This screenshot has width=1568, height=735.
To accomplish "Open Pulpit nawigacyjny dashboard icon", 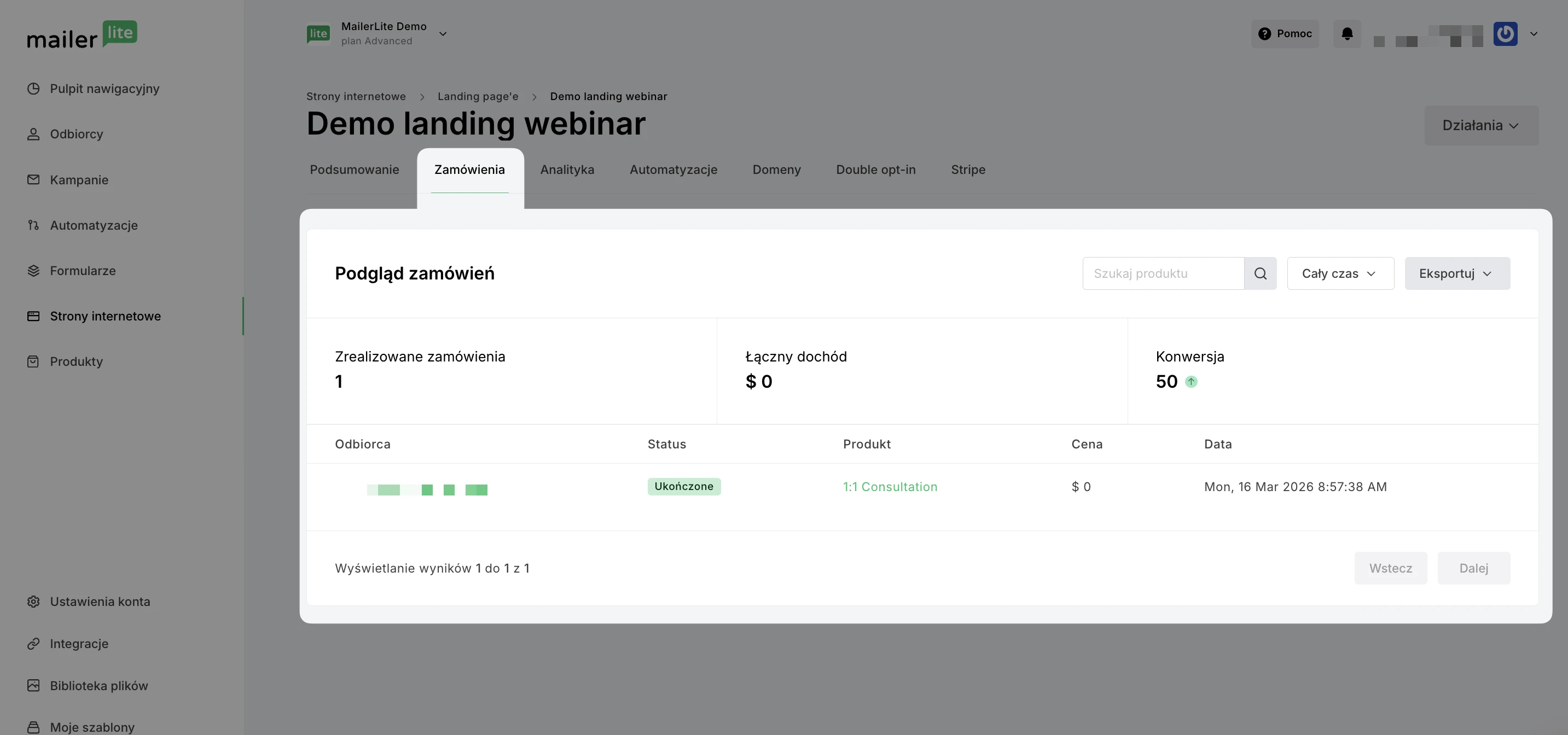I will (33, 88).
